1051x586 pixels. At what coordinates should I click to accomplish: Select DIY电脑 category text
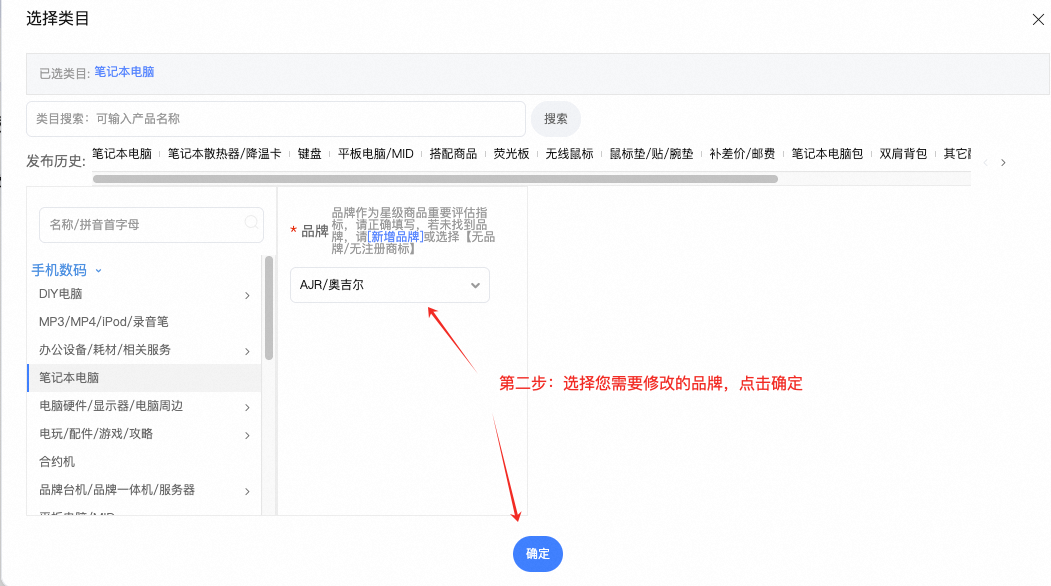coord(60,294)
